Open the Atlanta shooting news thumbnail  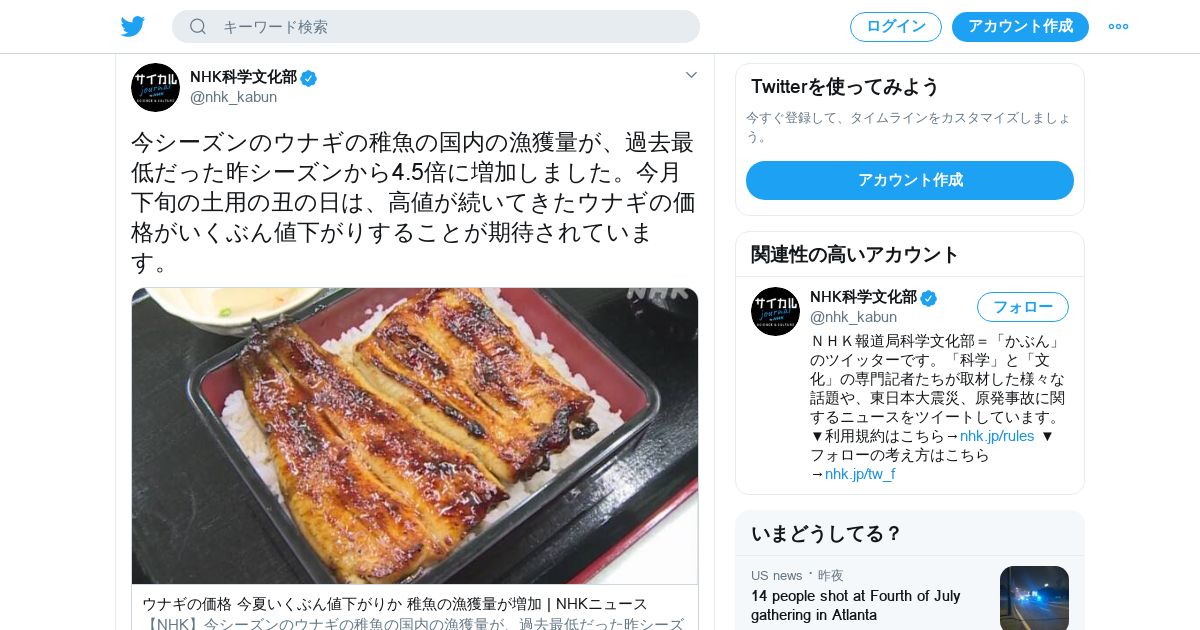1034,598
